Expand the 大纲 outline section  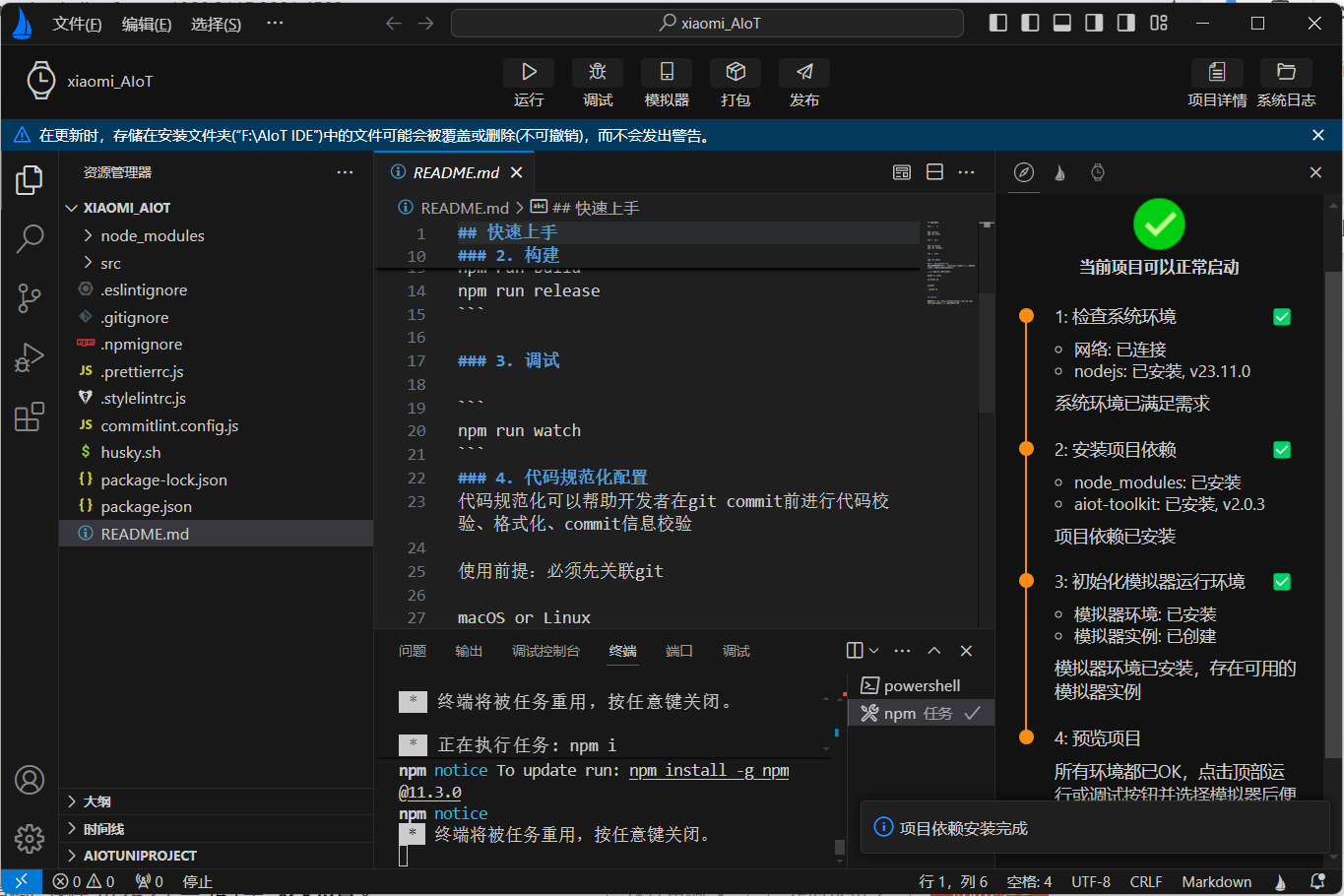[x=216, y=801]
